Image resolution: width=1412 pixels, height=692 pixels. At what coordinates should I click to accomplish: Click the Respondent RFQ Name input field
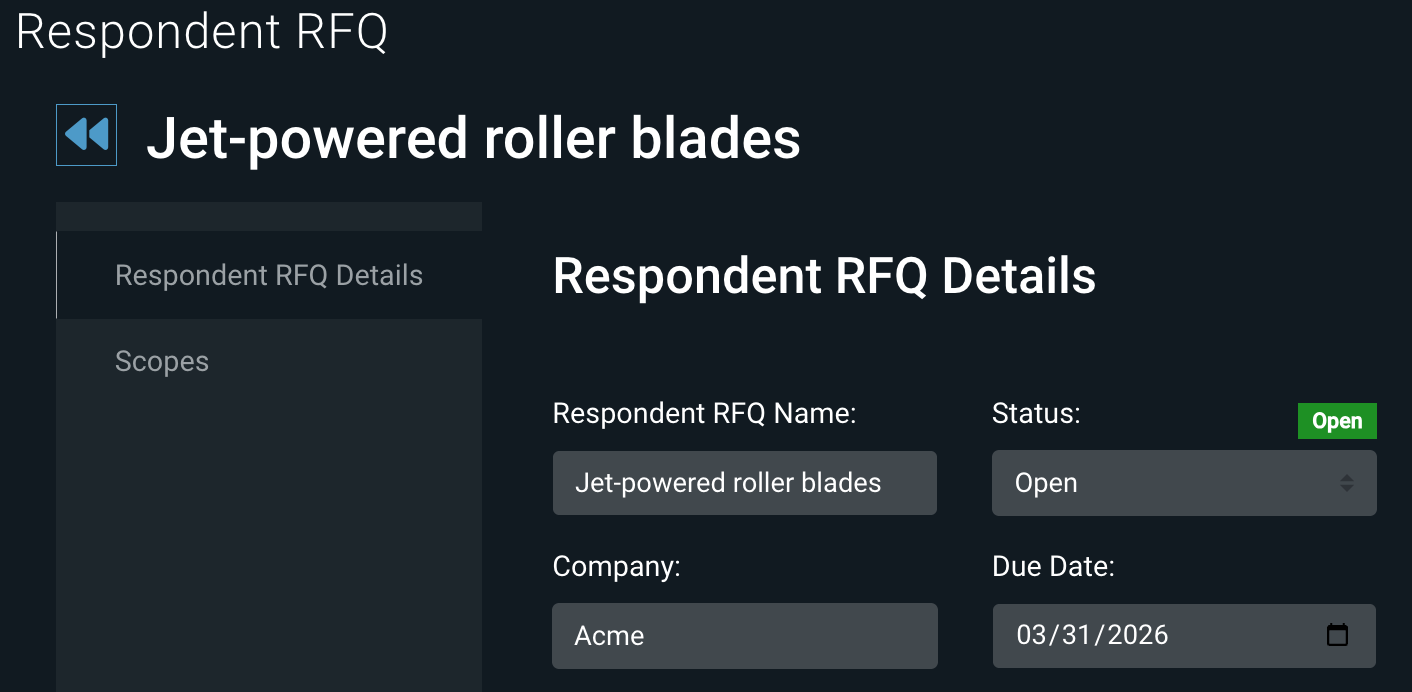click(x=744, y=483)
